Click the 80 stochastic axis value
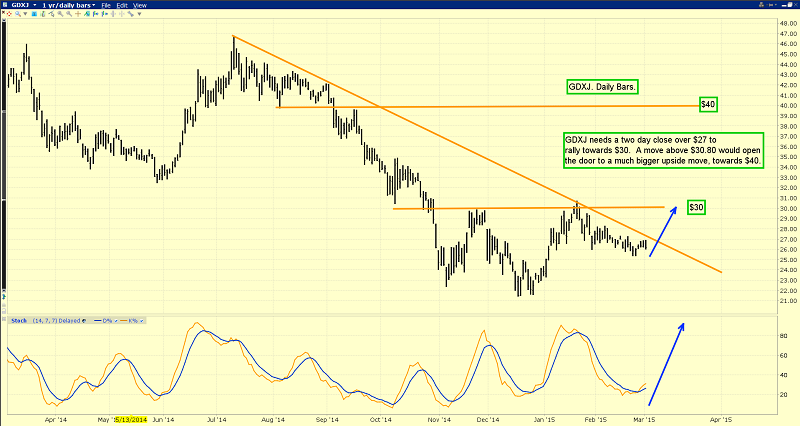This screenshot has width=800, height=426. 783,336
